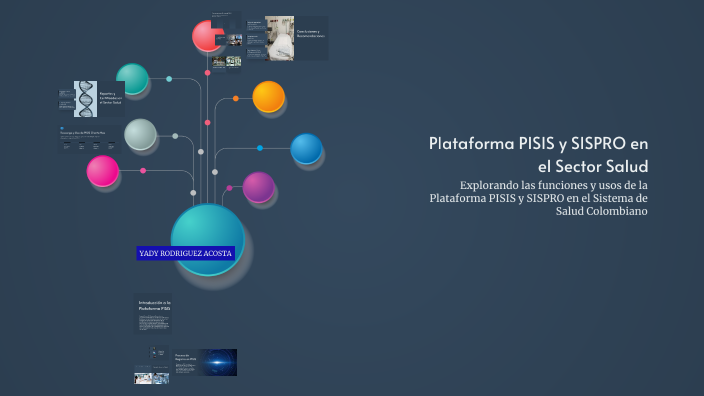This screenshot has height=396, width=704.
Task: Click the Explorando las funciones subtitle text
Action: coord(538,198)
